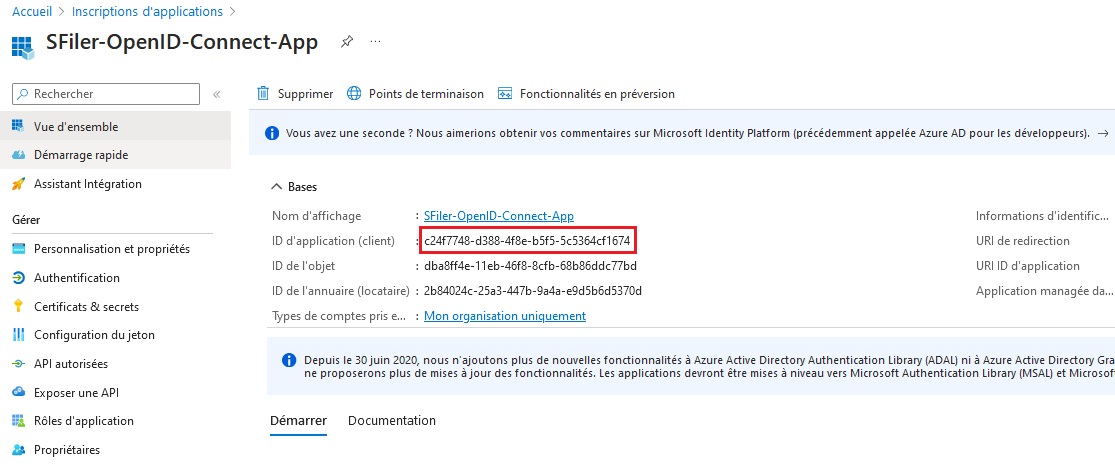Click the Démarrage rapide cloud icon
This screenshot has height=470, width=1115.
click(x=19, y=154)
